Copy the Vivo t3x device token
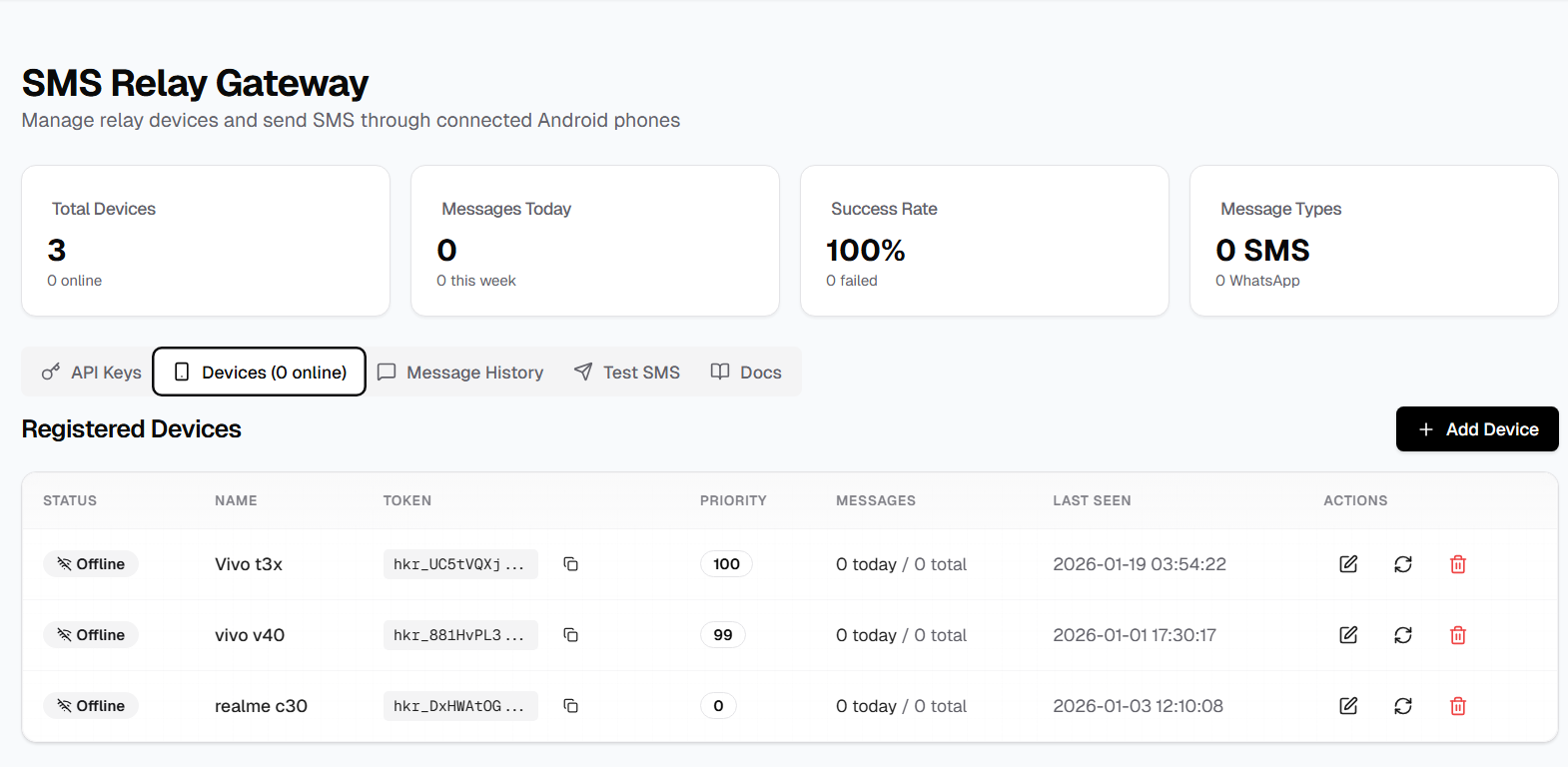This screenshot has height=767, width=1568. pyautogui.click(x=570, y=564)
